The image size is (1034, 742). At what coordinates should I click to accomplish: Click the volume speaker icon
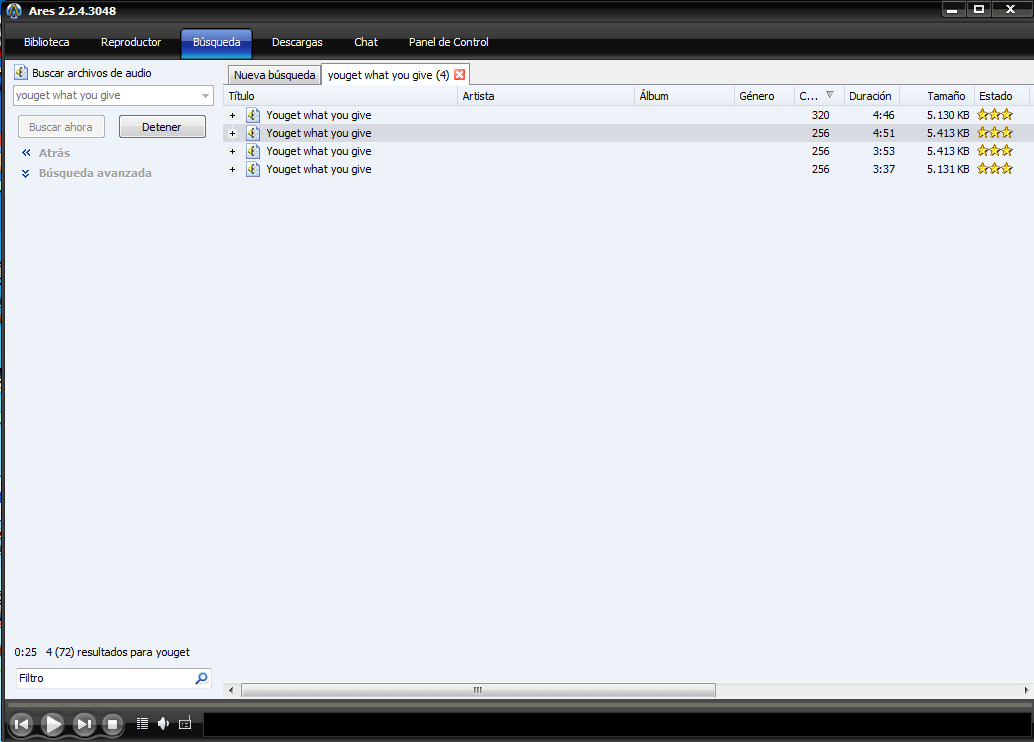(164, 724)
